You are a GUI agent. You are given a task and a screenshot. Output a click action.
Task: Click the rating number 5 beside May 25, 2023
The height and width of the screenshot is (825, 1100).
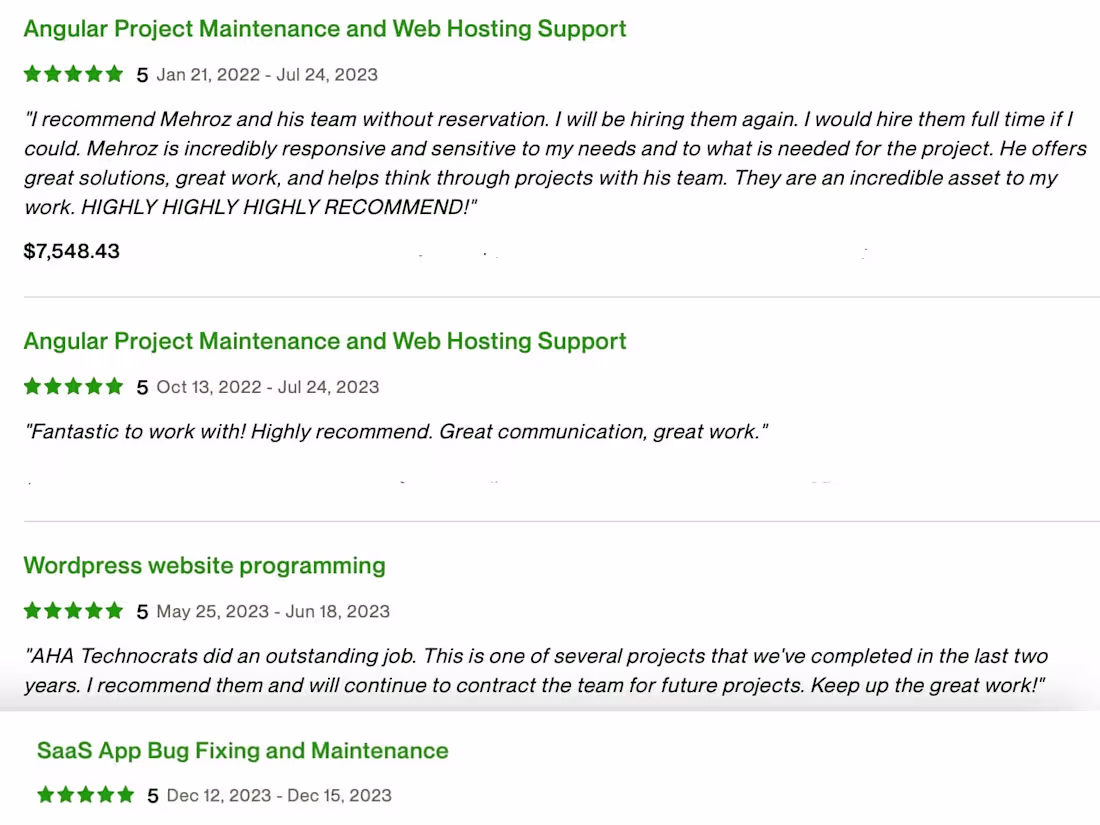click(x=142, y=612)
